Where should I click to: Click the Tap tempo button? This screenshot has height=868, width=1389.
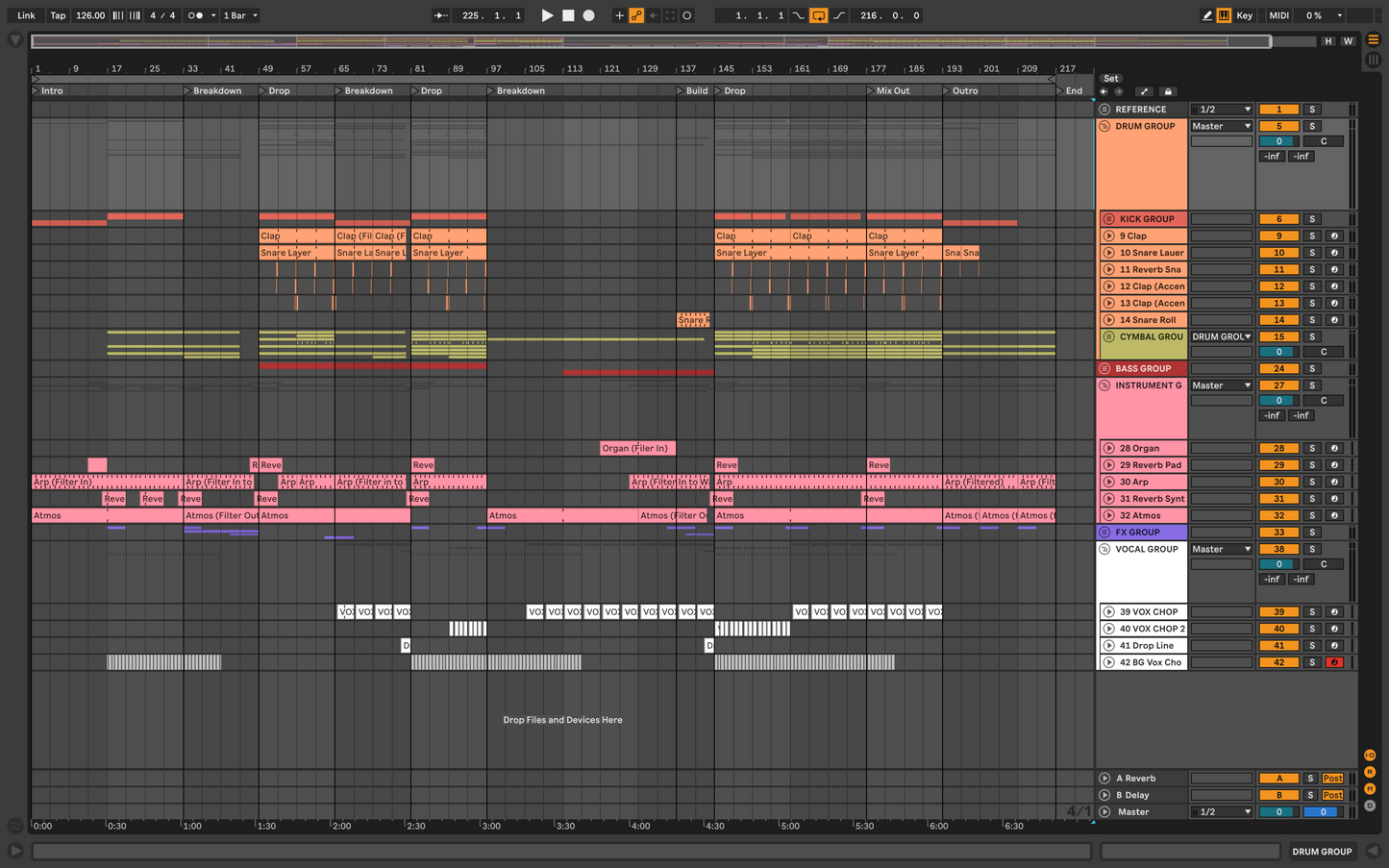point(58,15)
